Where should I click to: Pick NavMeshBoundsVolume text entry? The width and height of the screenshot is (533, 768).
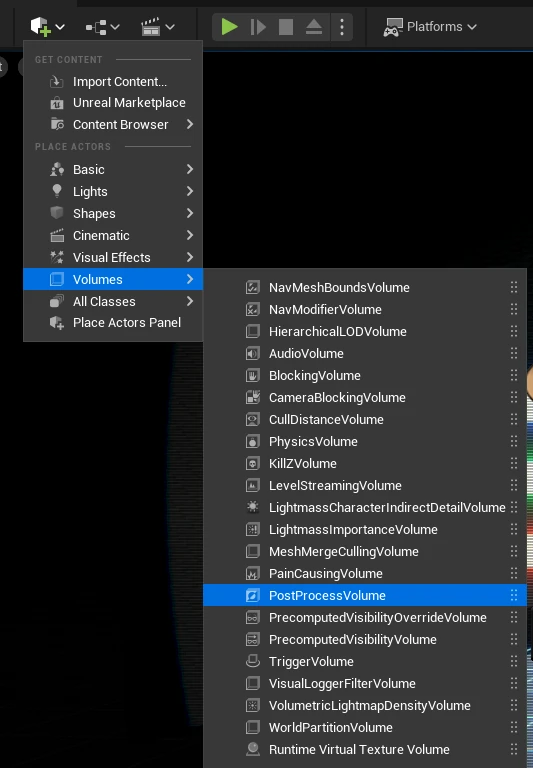point(339,288)
